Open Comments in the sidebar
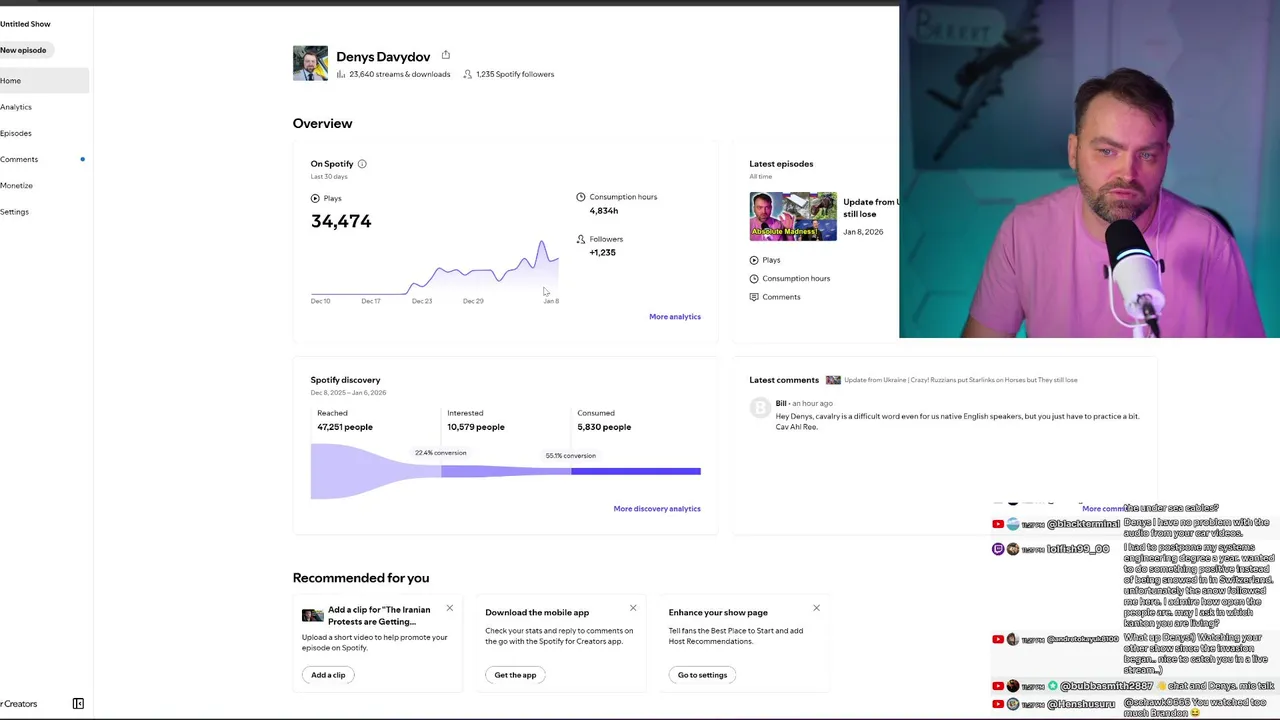The image size is (1280, 720). 19,159
